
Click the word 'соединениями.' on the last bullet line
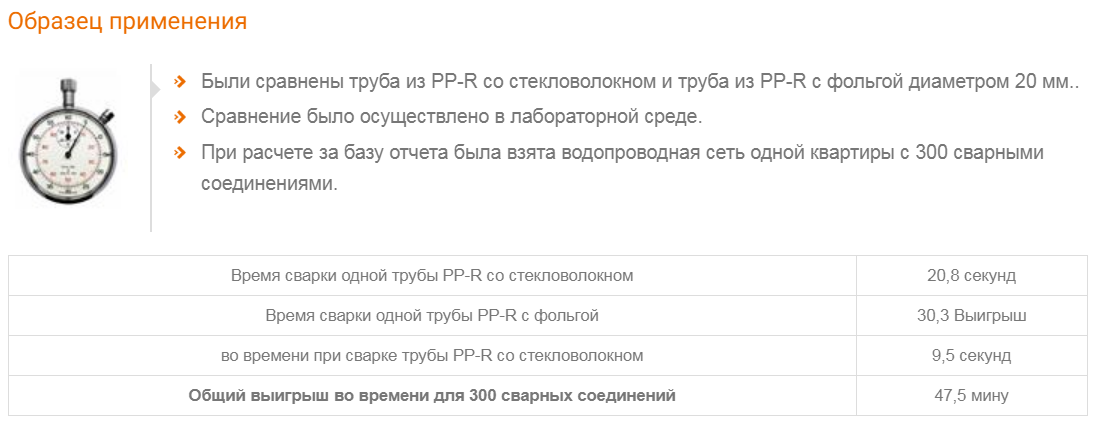click(x=269, y=185)
